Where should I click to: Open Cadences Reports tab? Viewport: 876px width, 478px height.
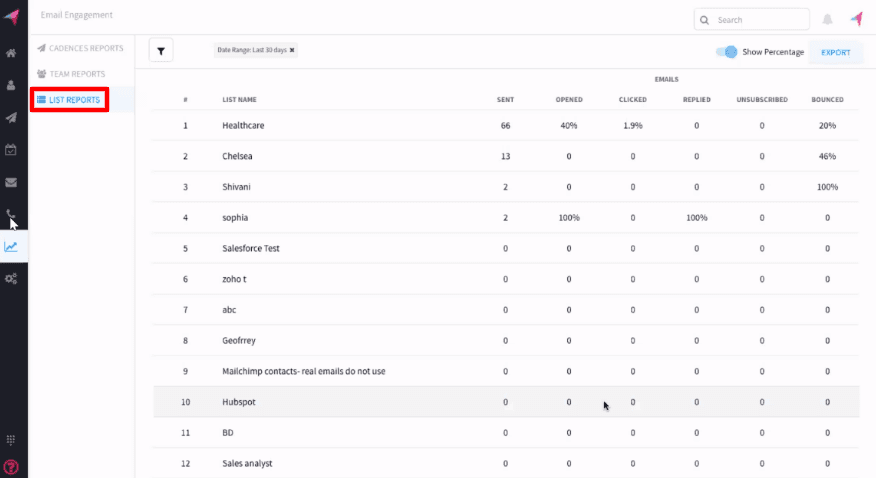pos(80,48)
